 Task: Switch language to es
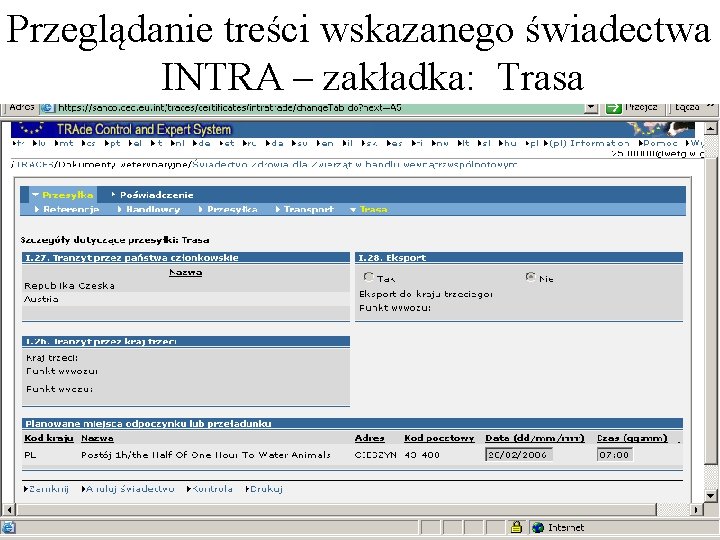pos(394,143)
